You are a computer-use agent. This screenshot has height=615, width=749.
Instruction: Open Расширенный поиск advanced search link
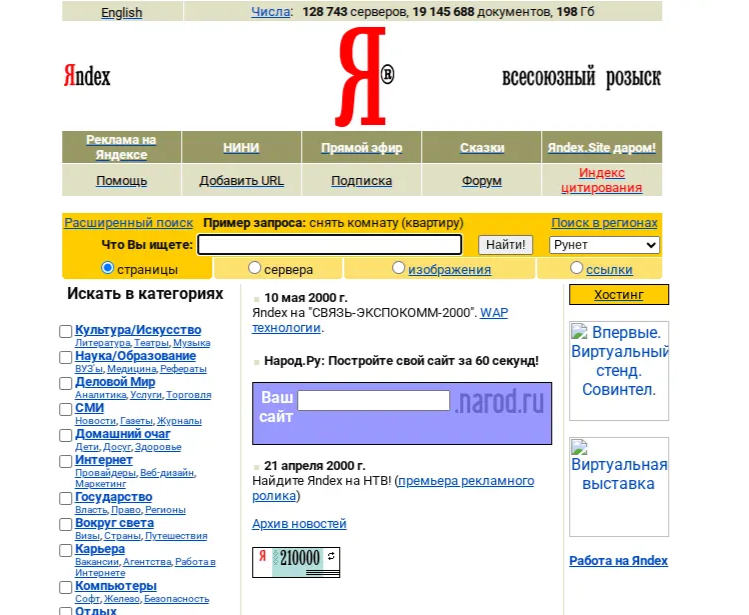(128, 223)
